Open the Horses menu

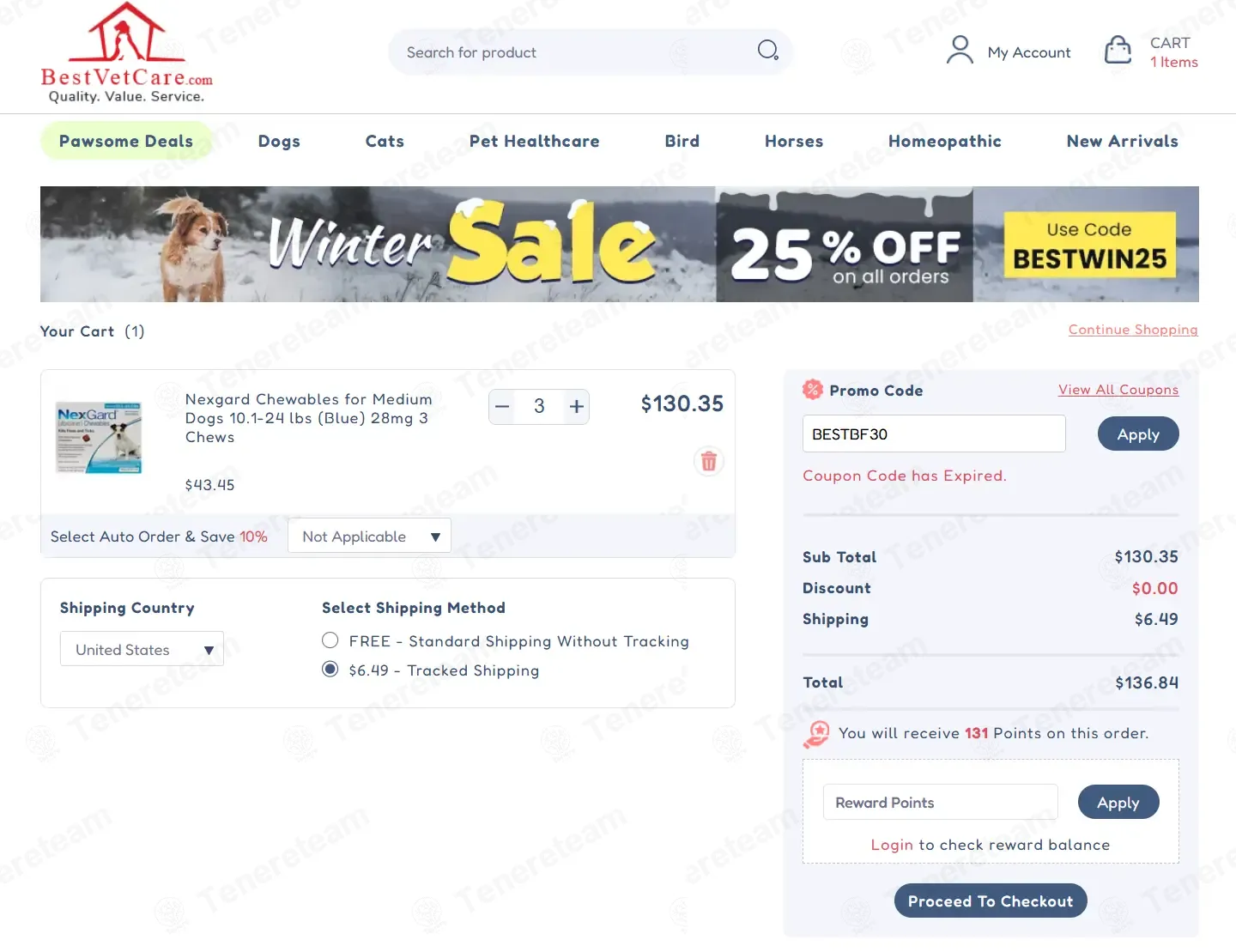(794, 141)
